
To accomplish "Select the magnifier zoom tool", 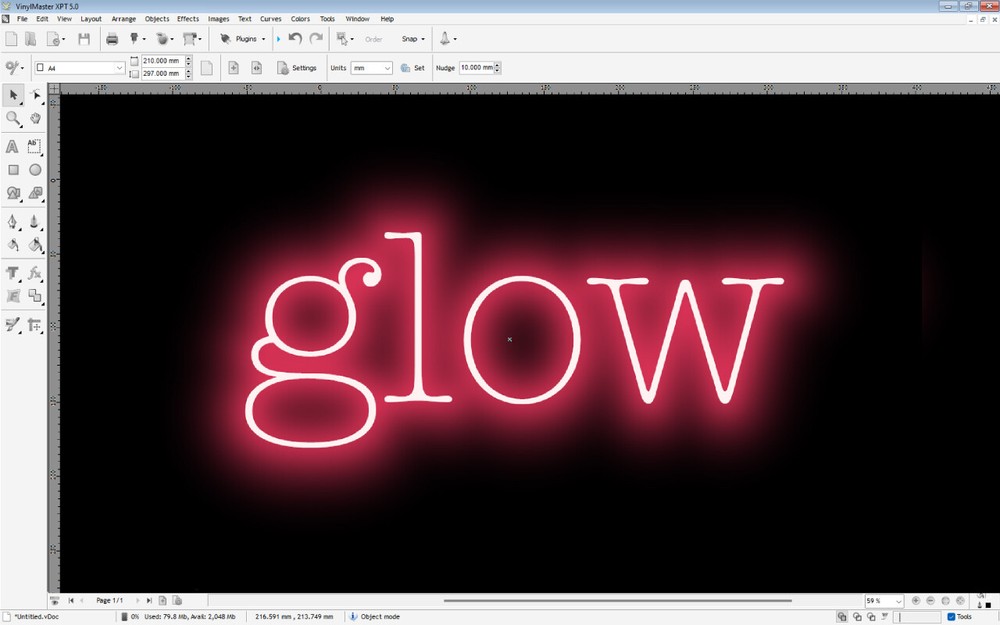I will [13, 118].
